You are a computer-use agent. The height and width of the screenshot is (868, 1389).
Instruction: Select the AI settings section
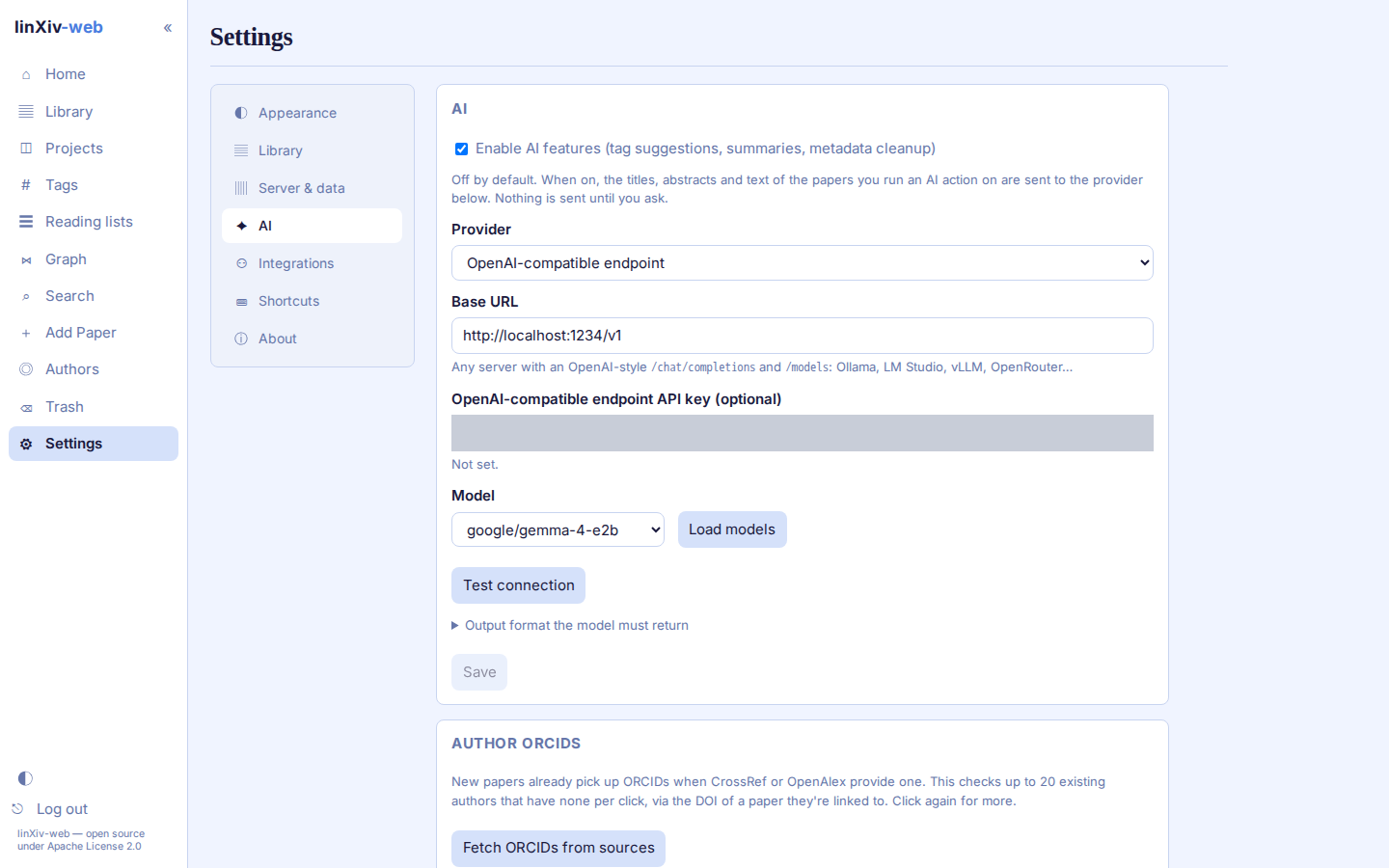312,226
